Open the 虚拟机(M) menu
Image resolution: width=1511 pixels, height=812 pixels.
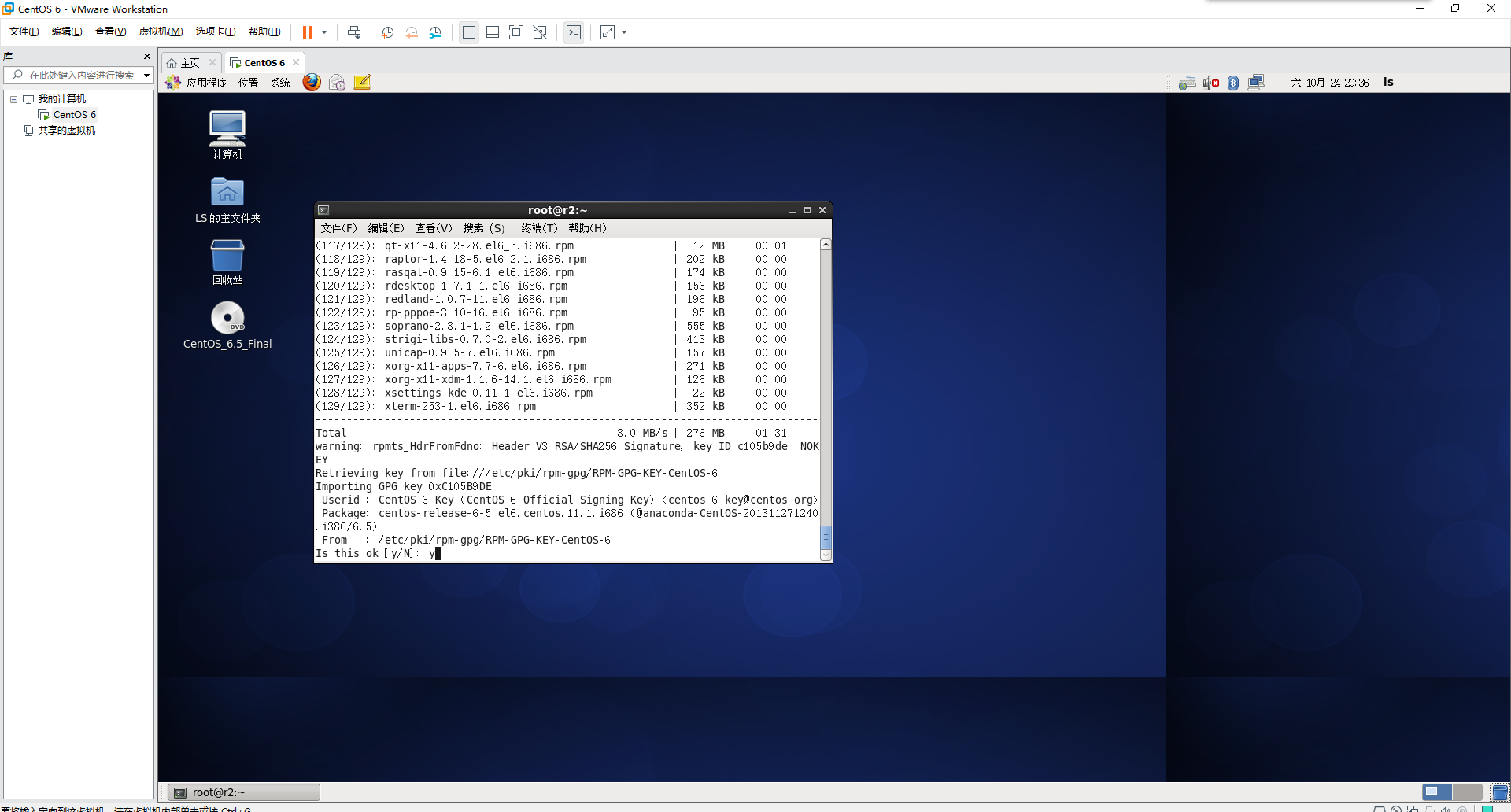tap(161, 31)
